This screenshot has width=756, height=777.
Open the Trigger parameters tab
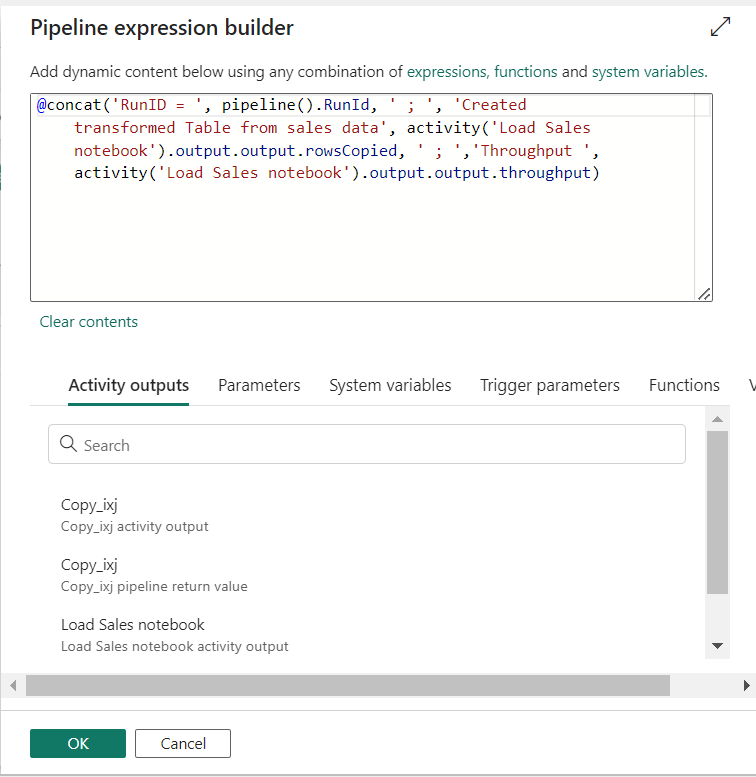[550, 386]
